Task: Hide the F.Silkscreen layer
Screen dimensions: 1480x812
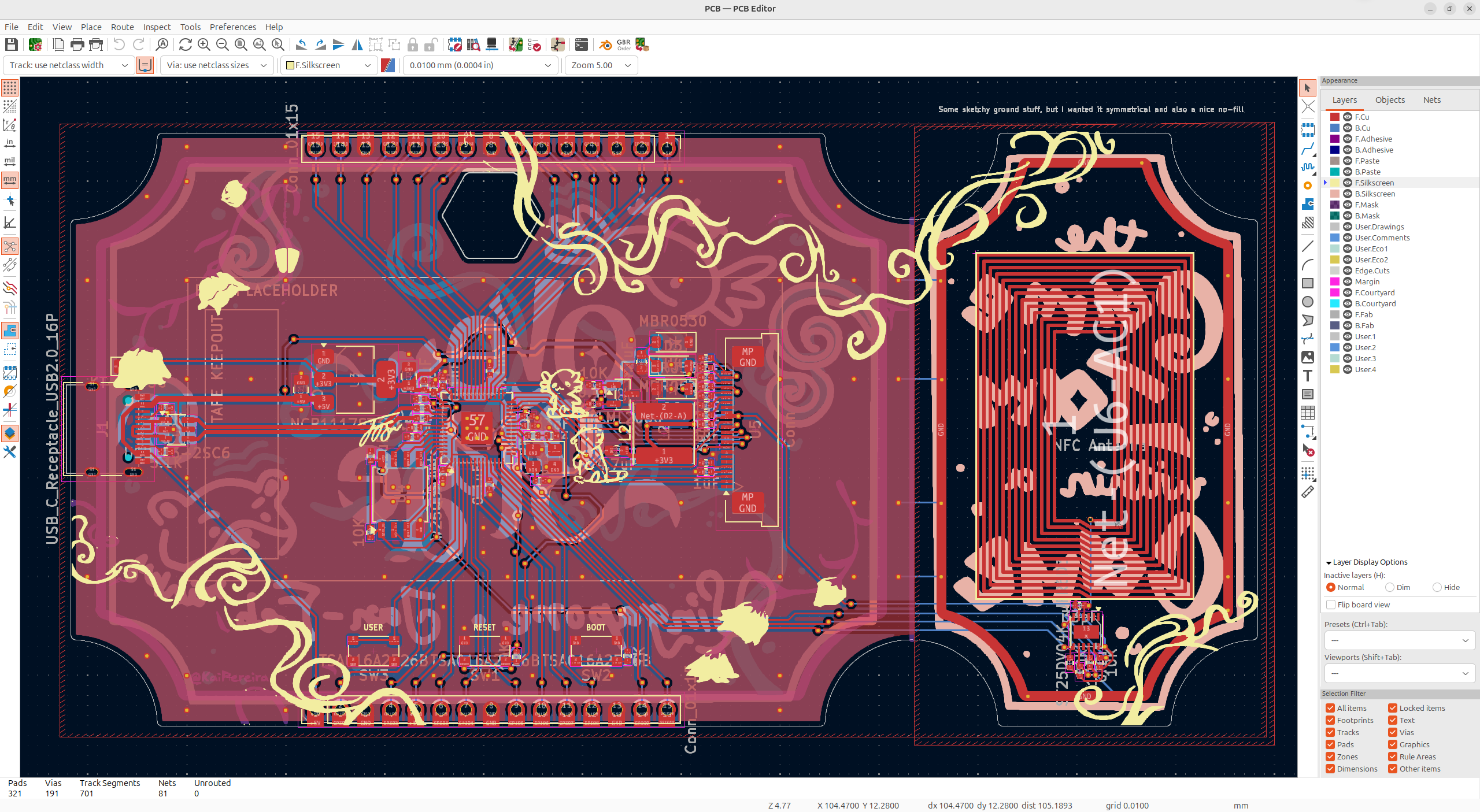Action: tap(1348, 183)
